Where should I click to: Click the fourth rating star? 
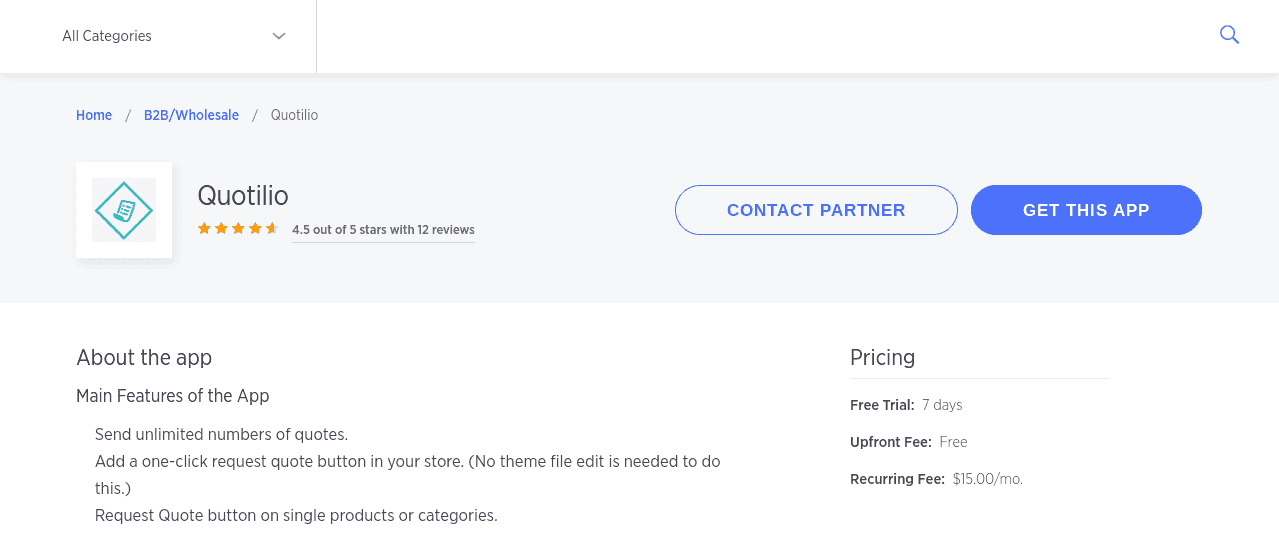tap(255, 229)
